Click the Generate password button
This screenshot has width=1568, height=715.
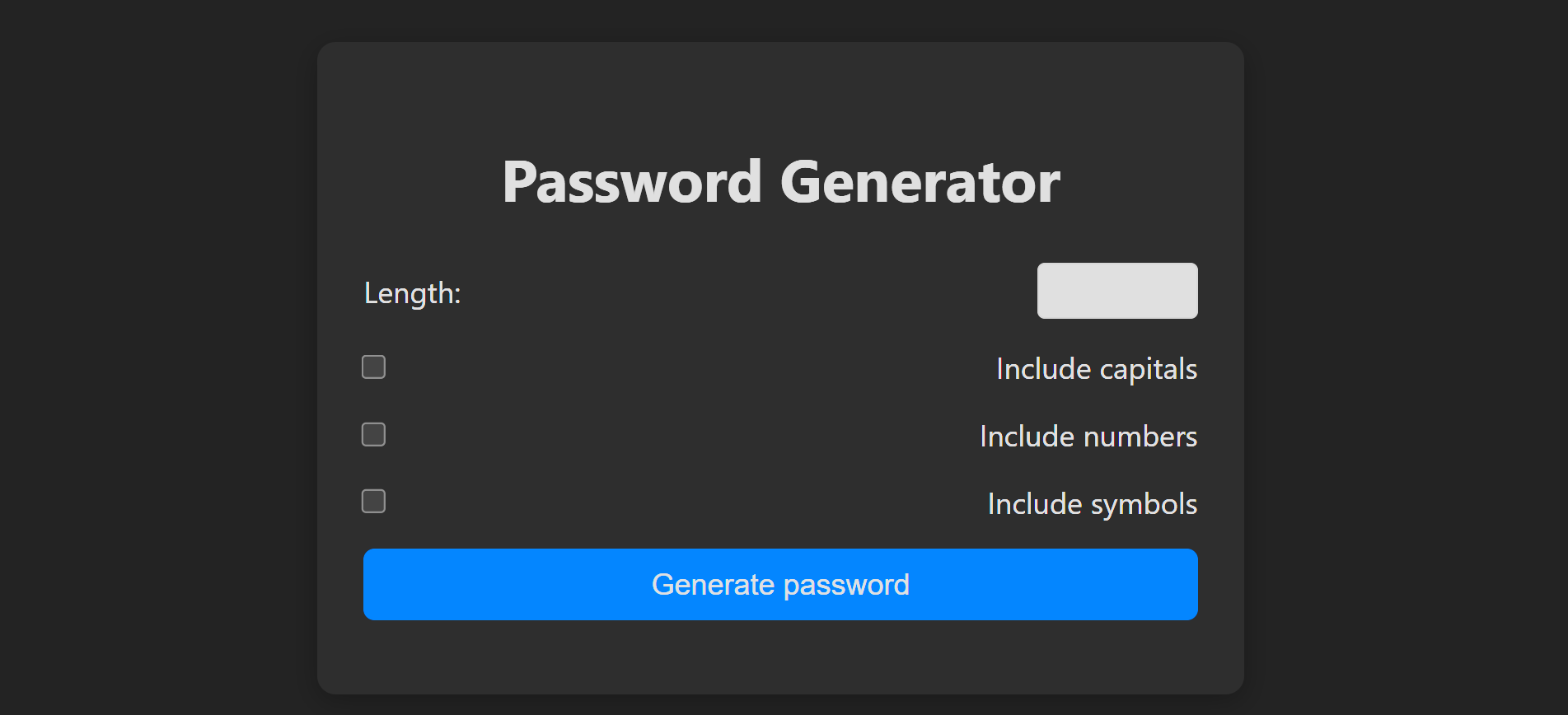[x=779, y=585]
